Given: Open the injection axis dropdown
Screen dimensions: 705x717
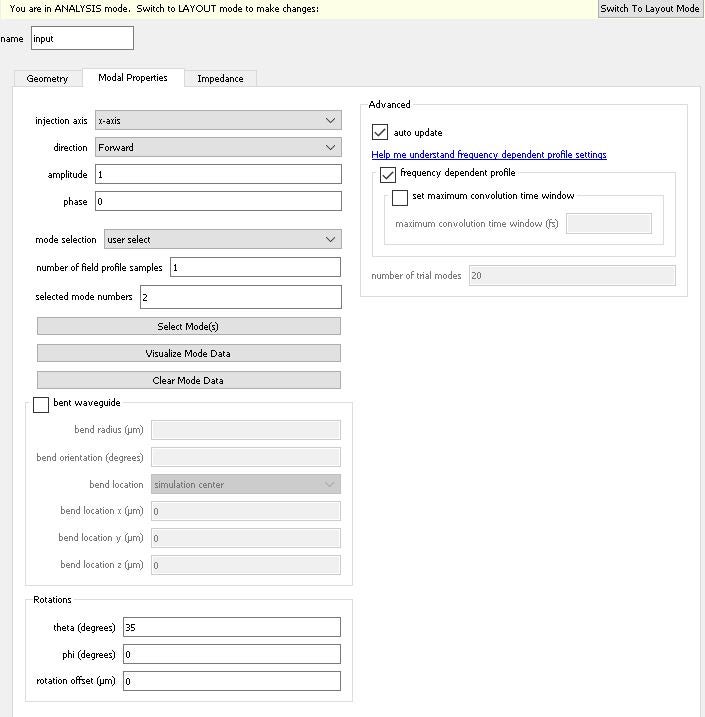Looking at the screenshot, I should point(218,120).
